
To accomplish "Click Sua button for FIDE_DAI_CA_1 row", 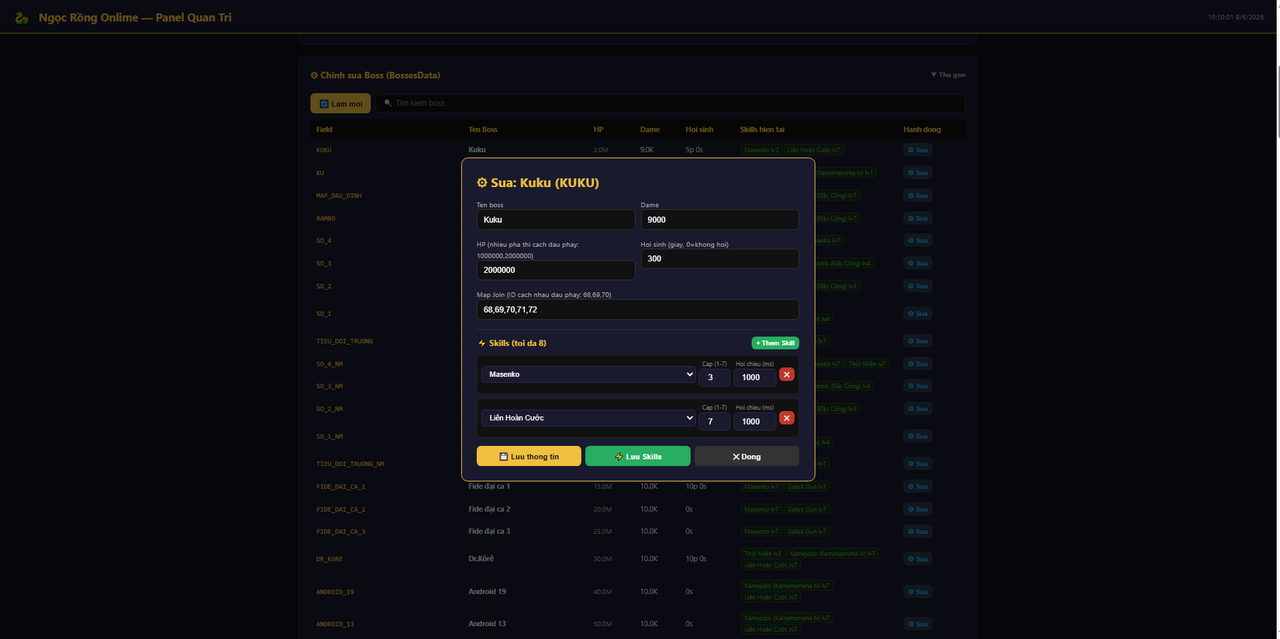I will coord(917,486).
